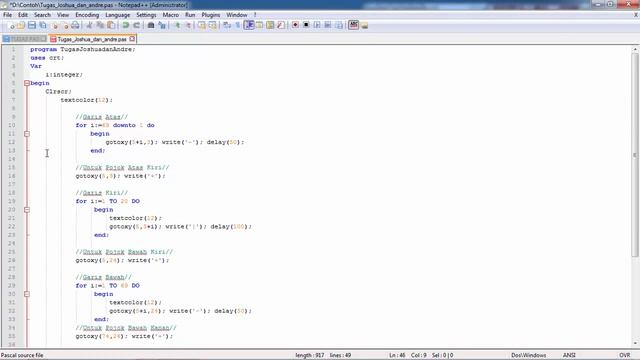Click the Close All toolbar icon
This screenshot has width=640, height=360.
point(65,25)
